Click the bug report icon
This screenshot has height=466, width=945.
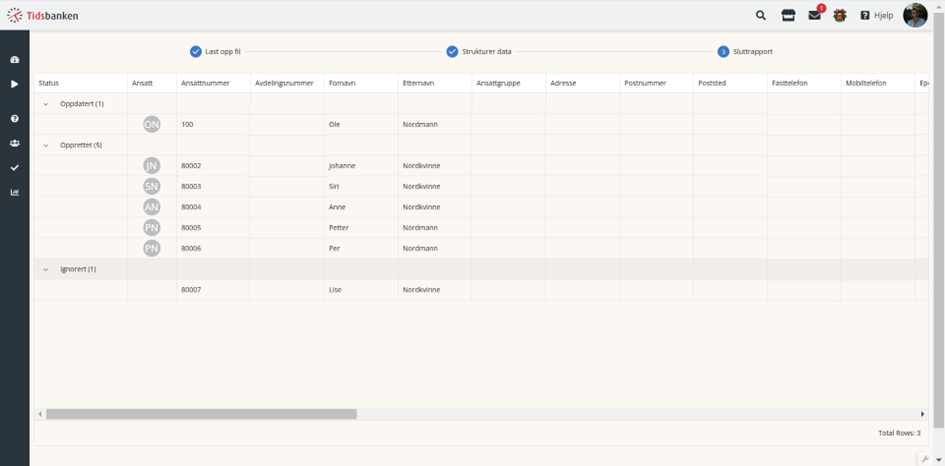click(840, 16)
